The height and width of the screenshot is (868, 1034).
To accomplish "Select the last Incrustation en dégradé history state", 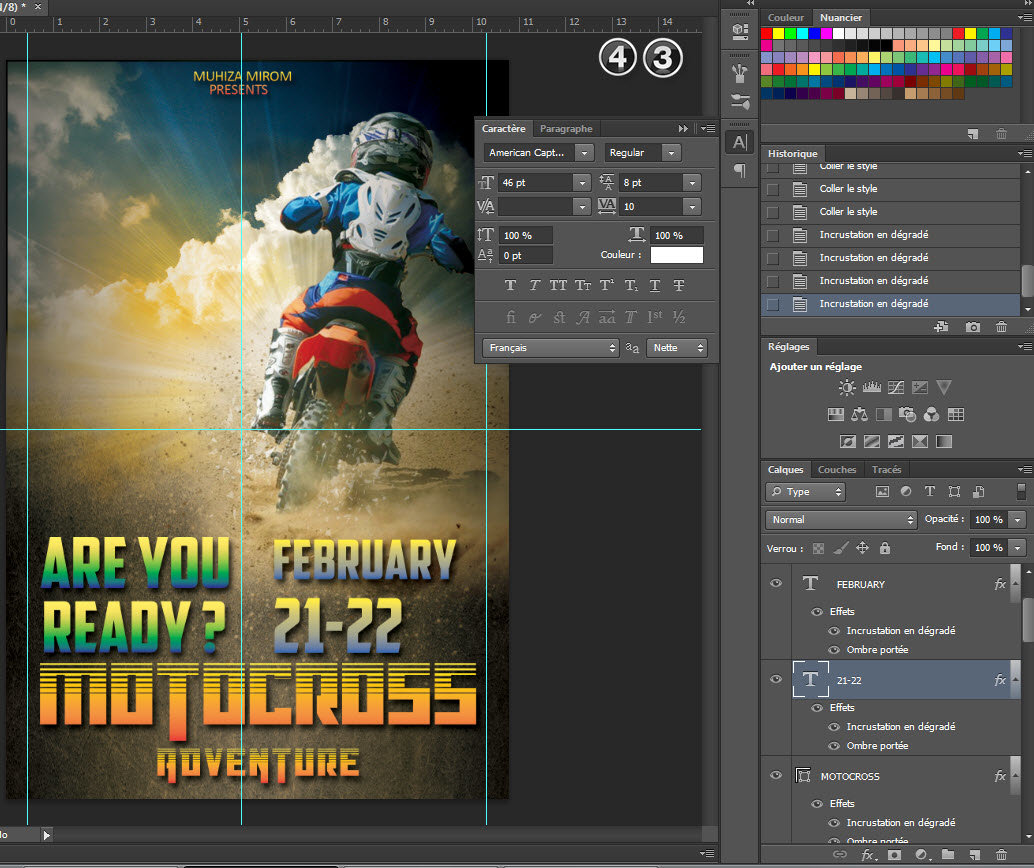I will (873, 304).
